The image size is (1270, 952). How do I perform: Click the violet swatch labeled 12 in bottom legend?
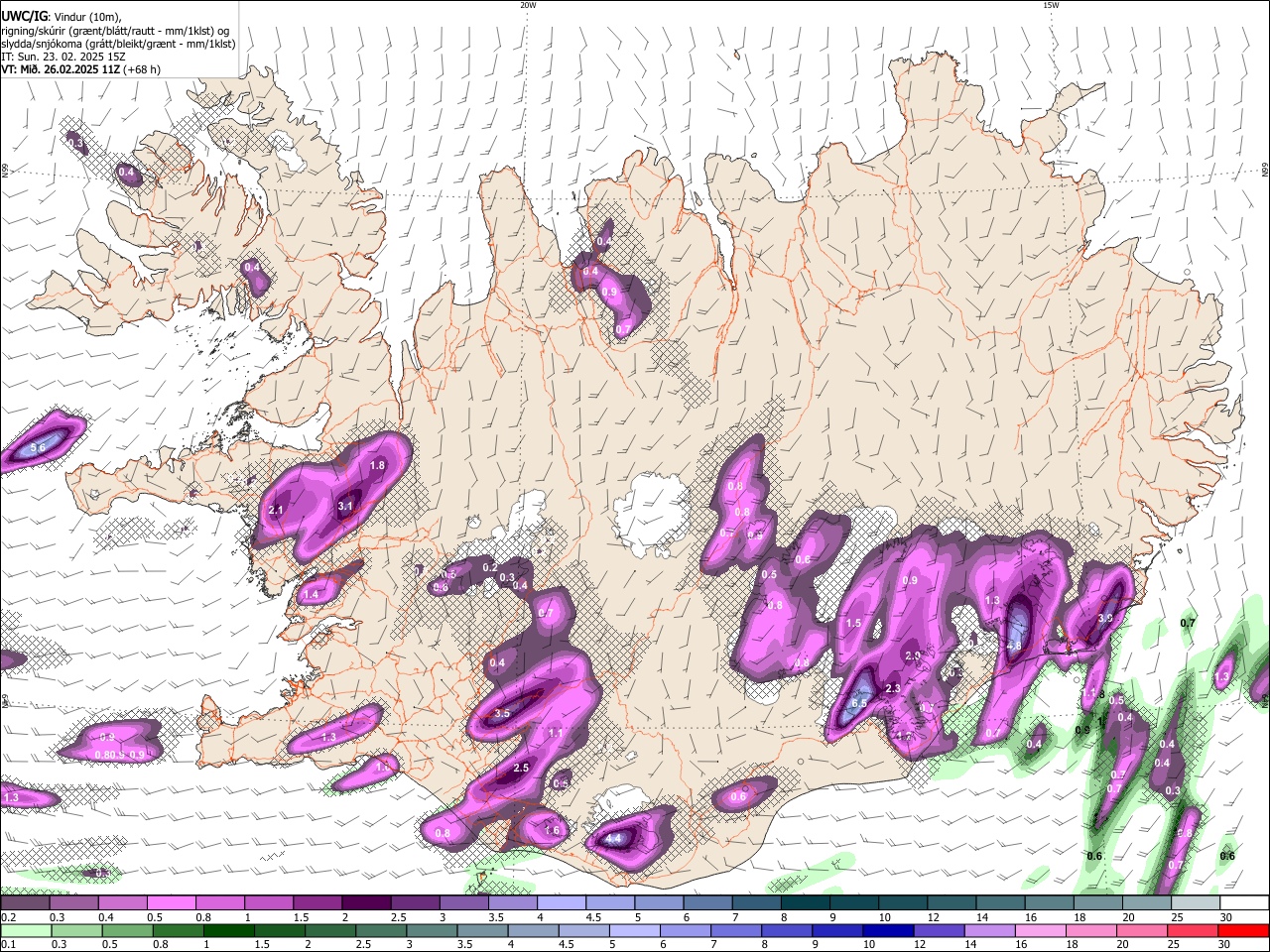coord(938,930)
